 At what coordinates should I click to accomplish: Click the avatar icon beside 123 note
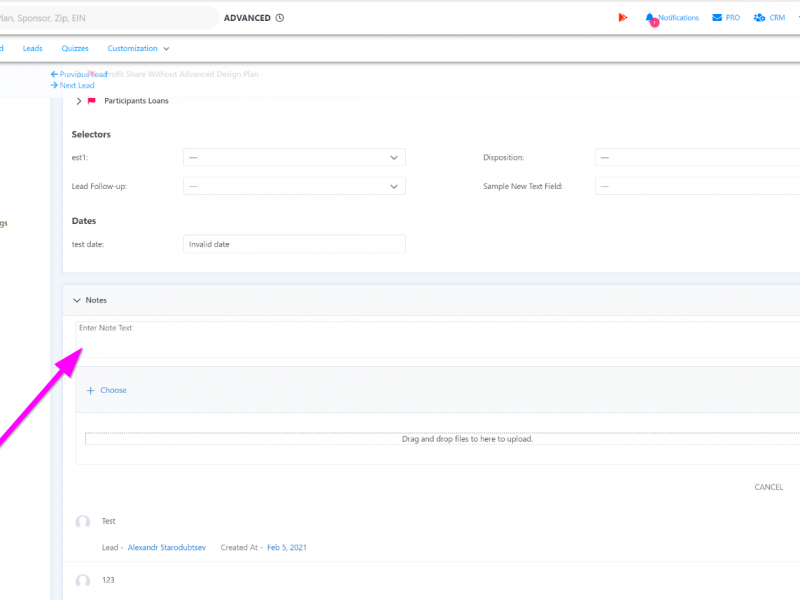pos(83,581)
